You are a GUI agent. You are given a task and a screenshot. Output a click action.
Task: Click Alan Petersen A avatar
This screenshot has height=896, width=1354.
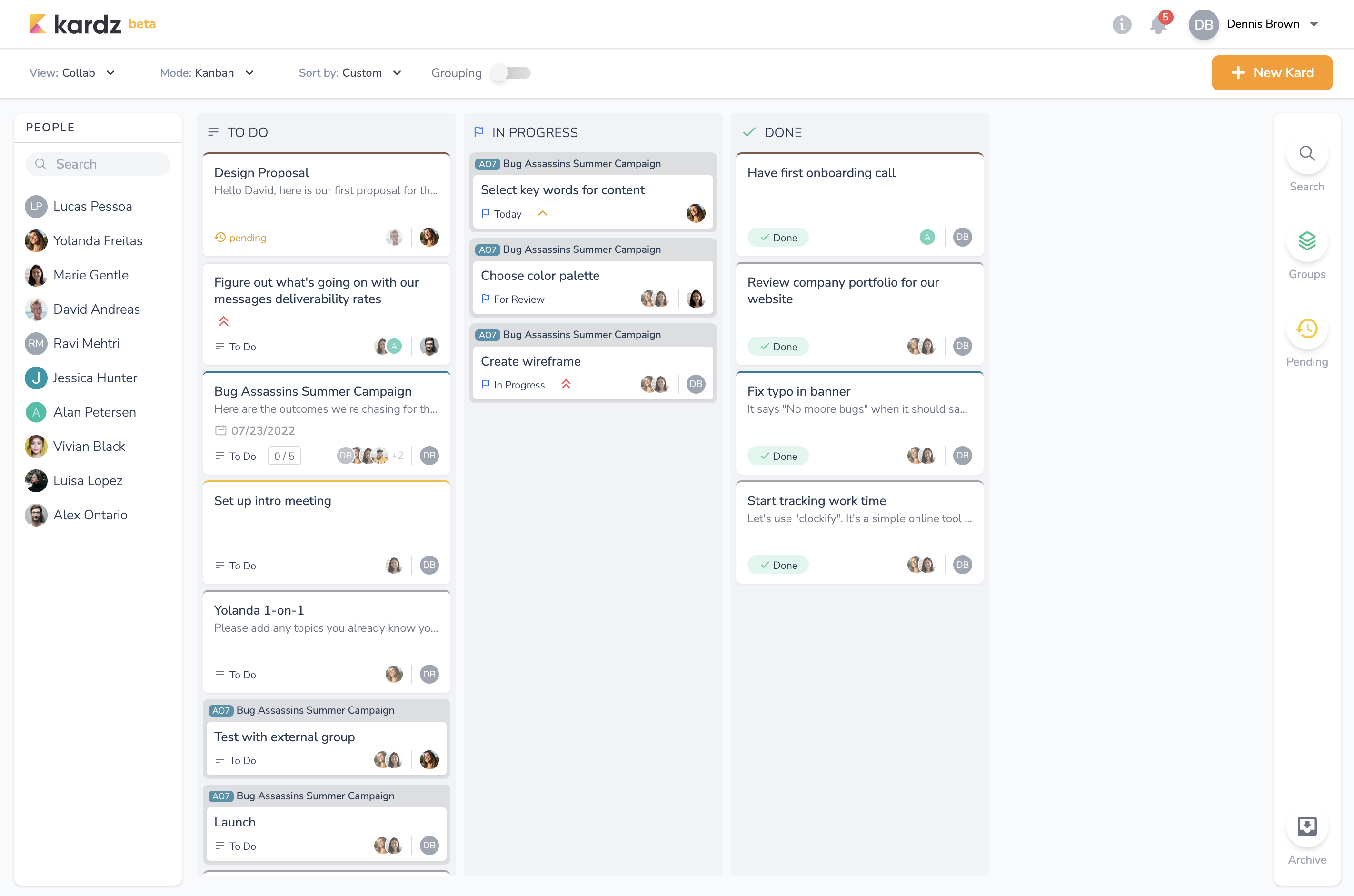[x=36, y=412]
